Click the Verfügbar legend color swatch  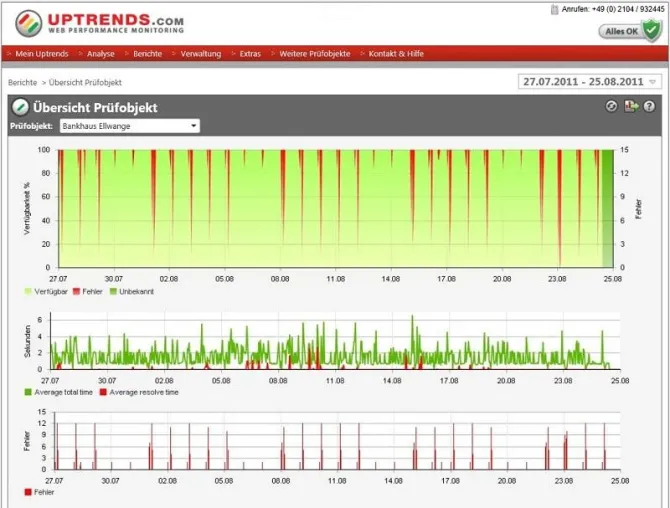(28, 292)
